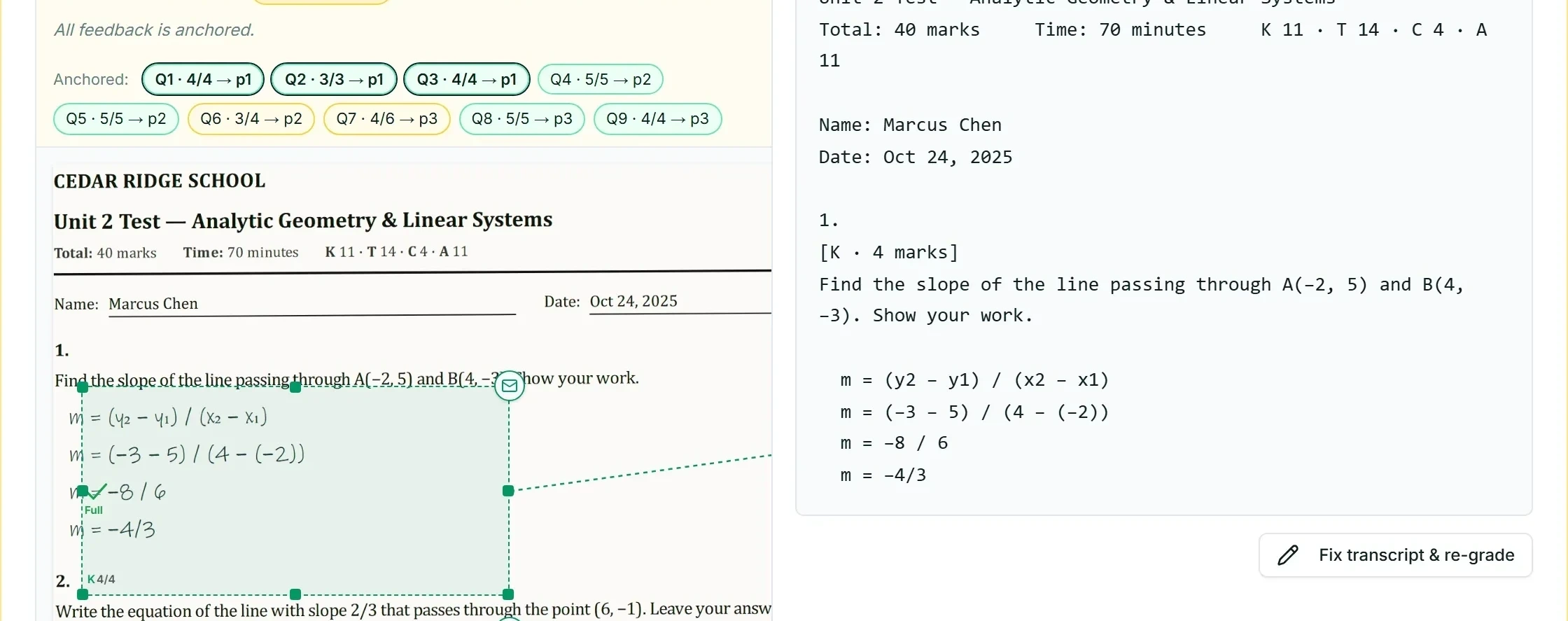Click the right-middle resize handle of annotation box
Viewport: 1568px width, 621px height.
[x=508, y=491]
